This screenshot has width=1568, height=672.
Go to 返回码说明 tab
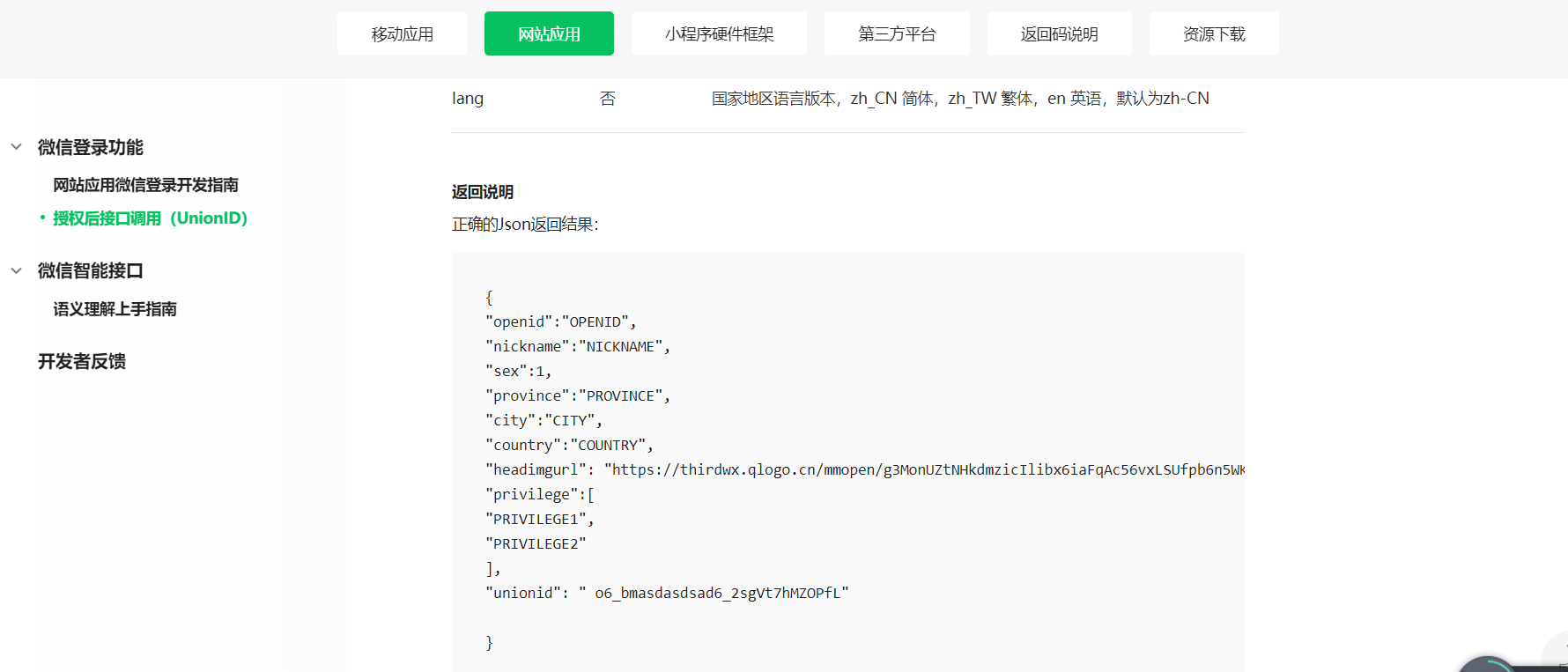pyautogui.click(x=1059, y=33)
